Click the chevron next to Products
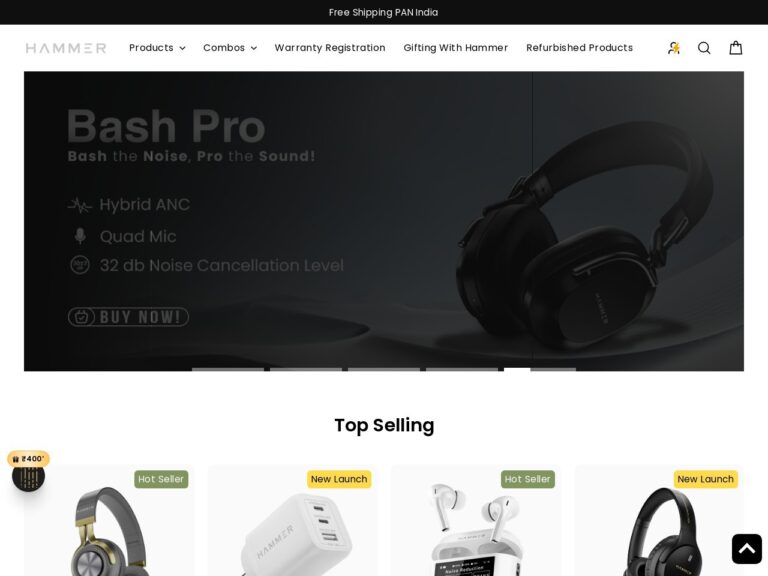768x576 pixels. click(x=182, y=48)
